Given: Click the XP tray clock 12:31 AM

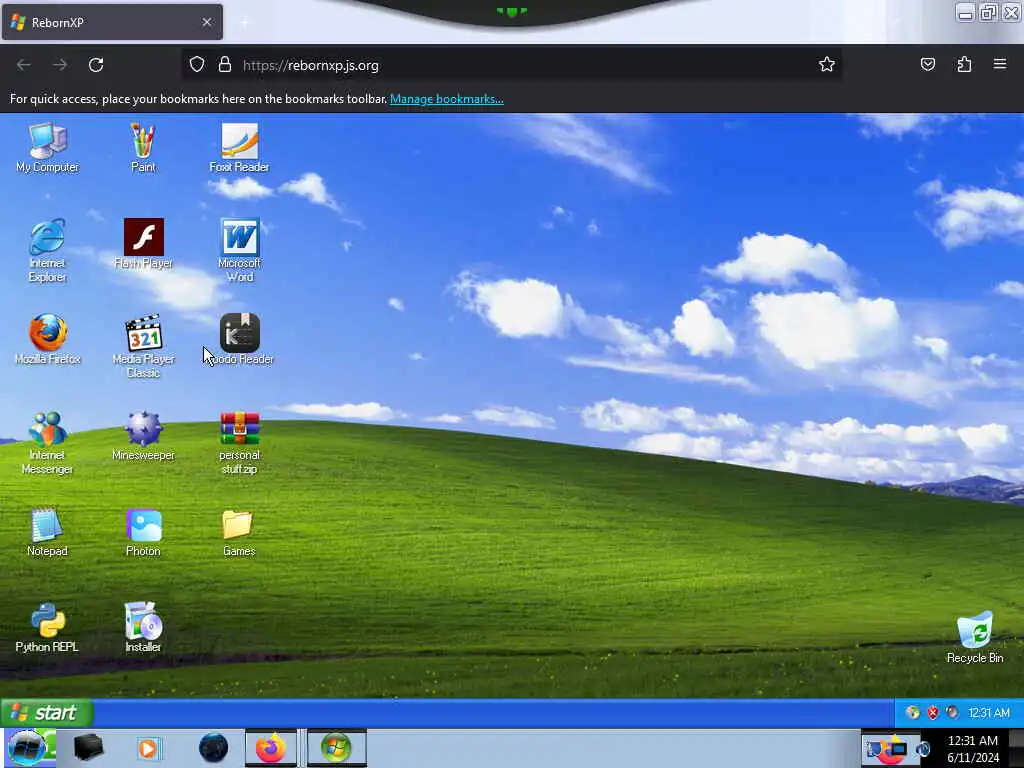Looking at the screenshot, I should pos(989,712).
